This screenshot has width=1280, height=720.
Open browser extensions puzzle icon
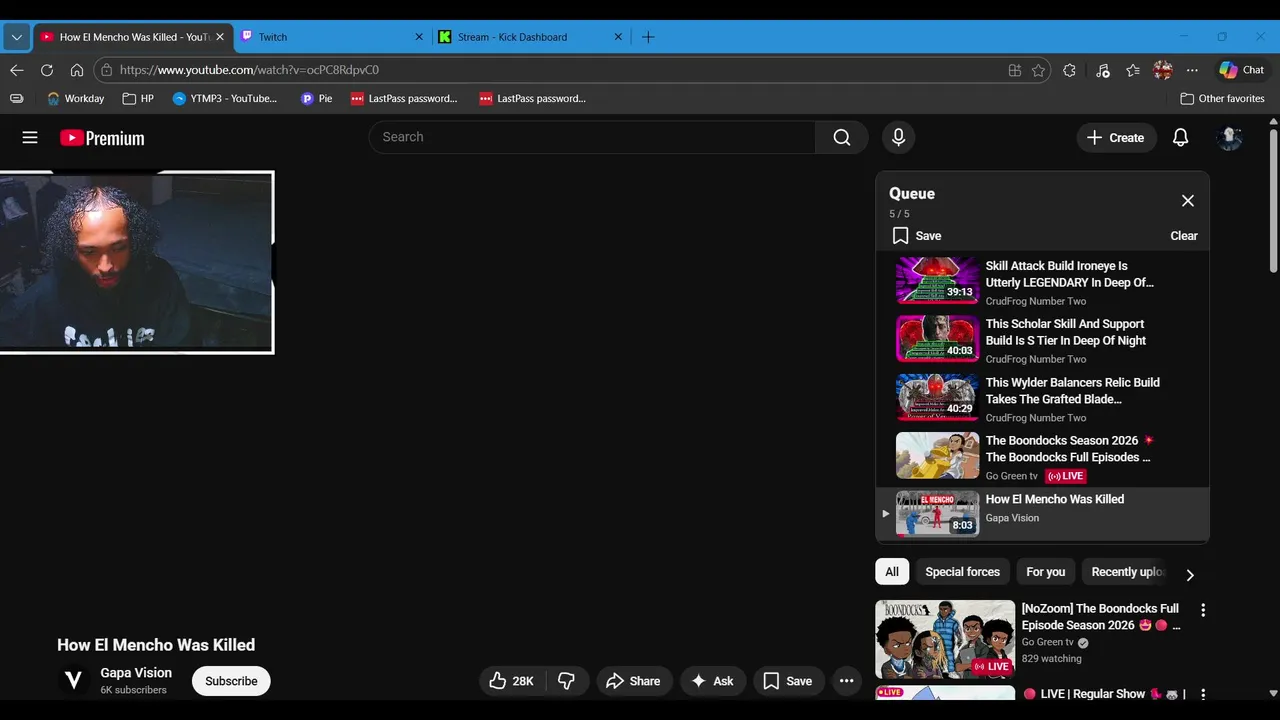1069,70
